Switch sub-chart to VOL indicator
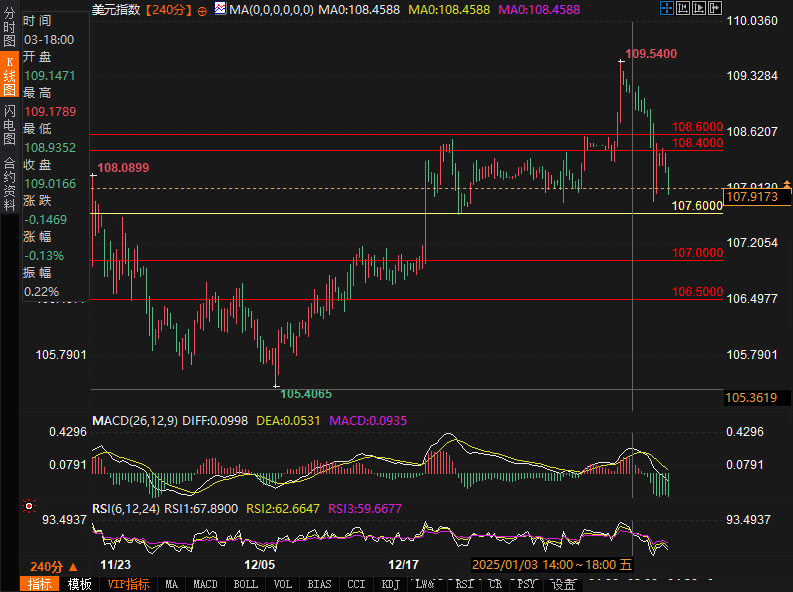This screenshot has width=793, height=592. (283, 584)
